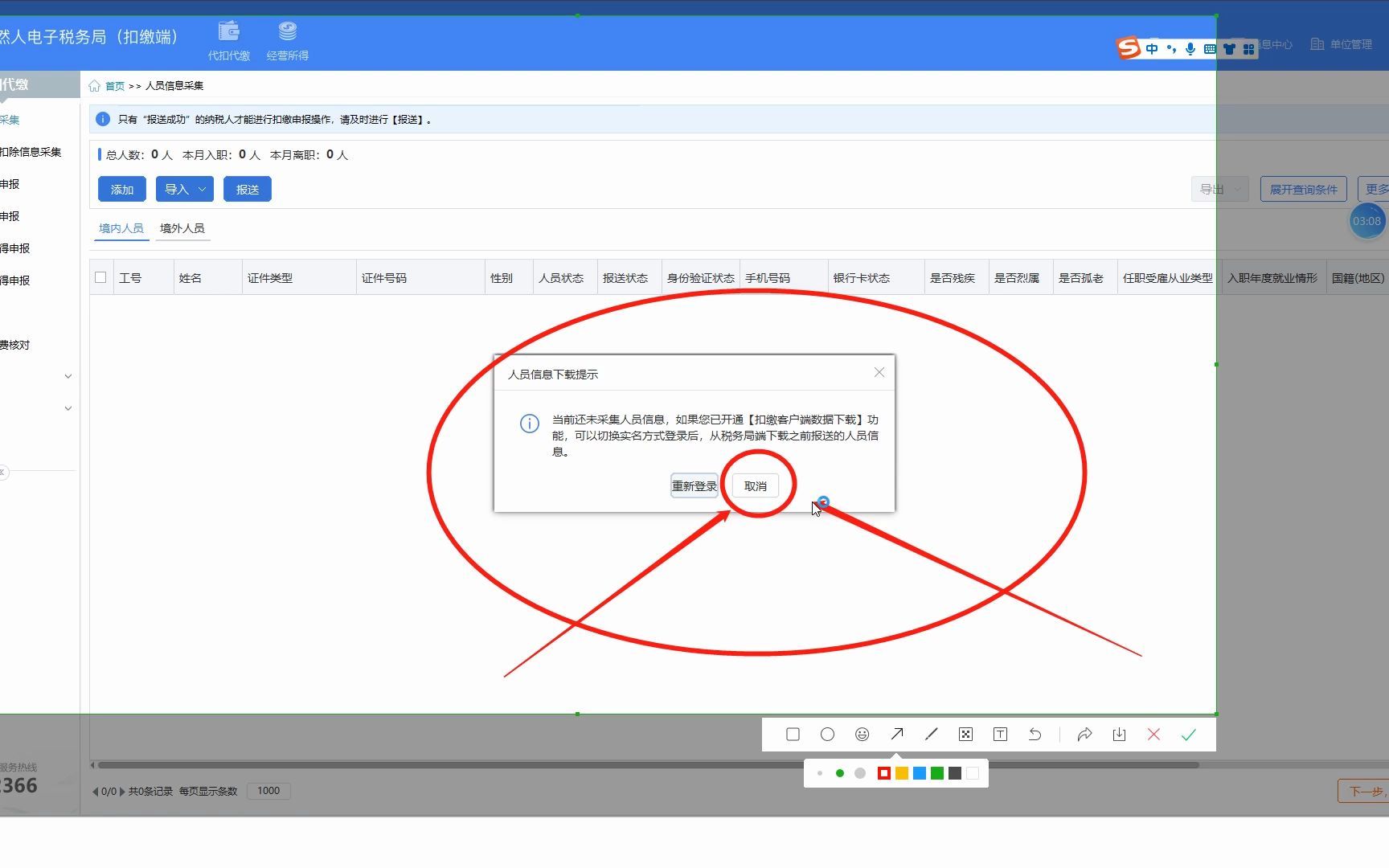This screenshot has width=1389, height=868.
Task: Open 单位管理 in header
Action: (1341, 44)
